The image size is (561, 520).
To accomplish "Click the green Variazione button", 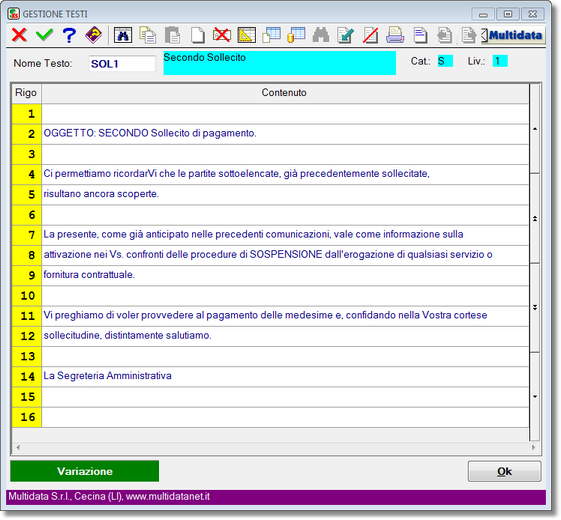I will (x=84, y=471).
